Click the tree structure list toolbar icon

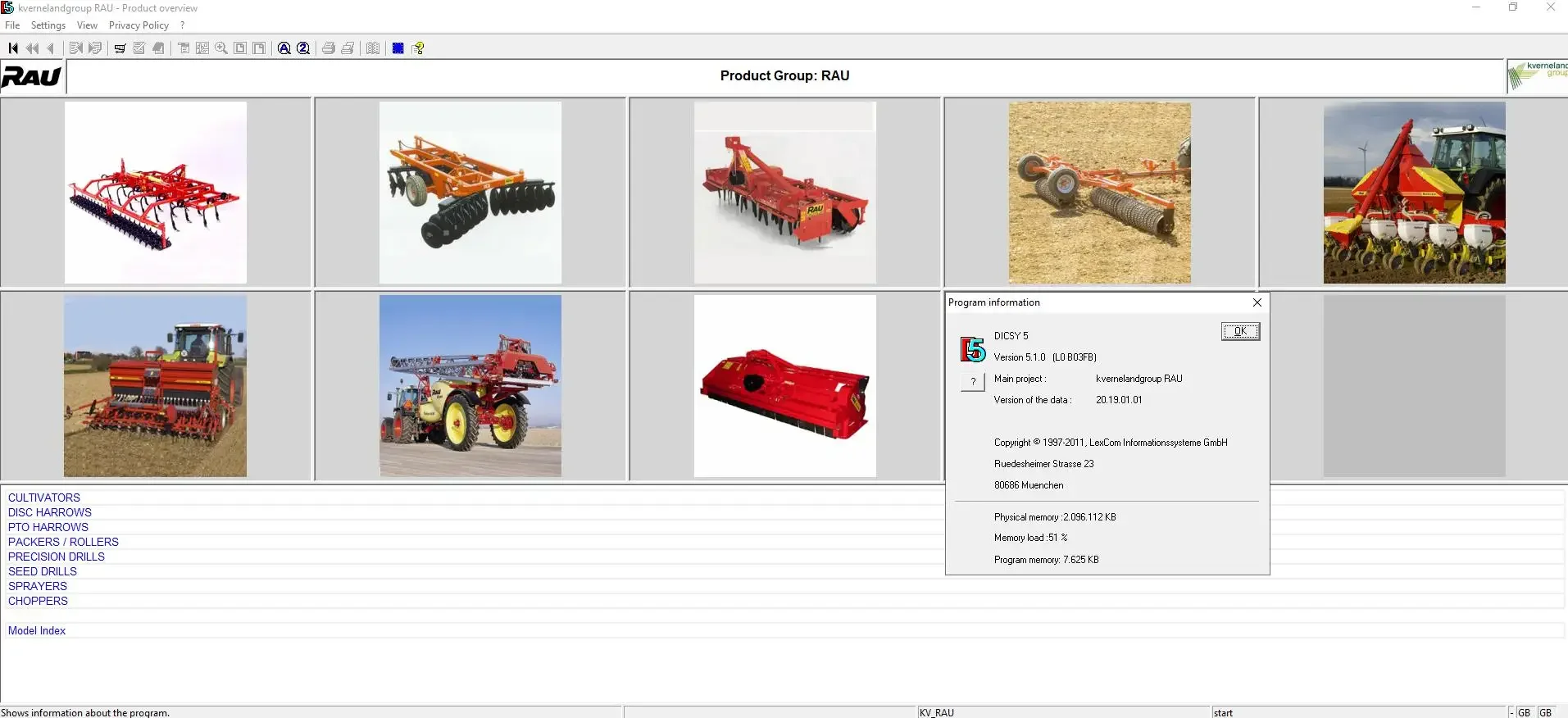[184, 48]
